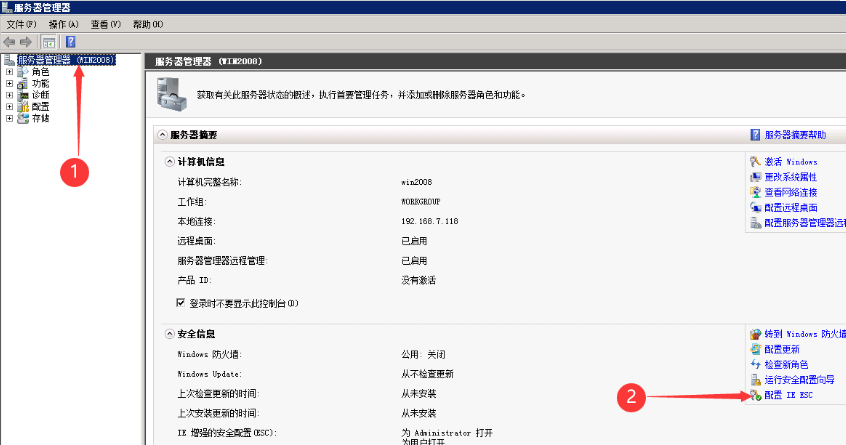
Task: Expand the 配置 tree node
Action: [x=9, y=107]
